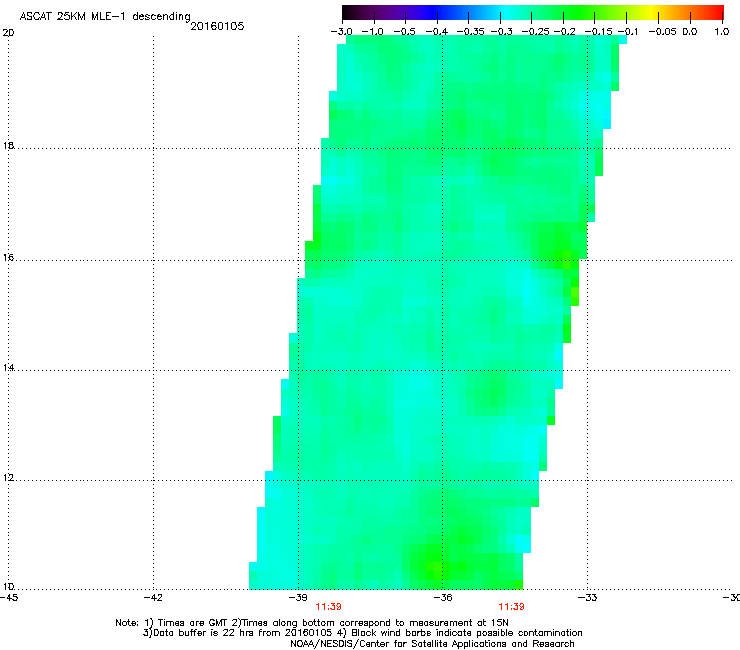This screenshot has height=650, width=740.
Task: Click the latitude axis label "14"
Action: coord(8,368)
